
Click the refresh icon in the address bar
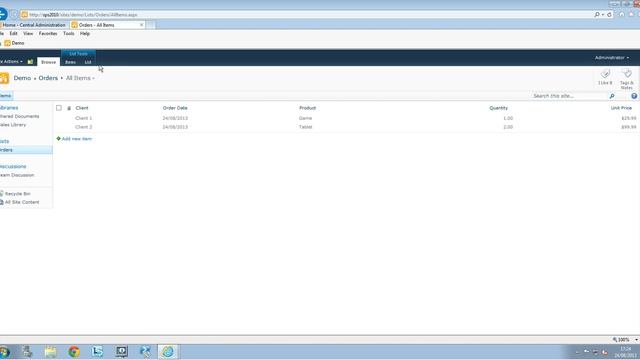coord(609,15)
